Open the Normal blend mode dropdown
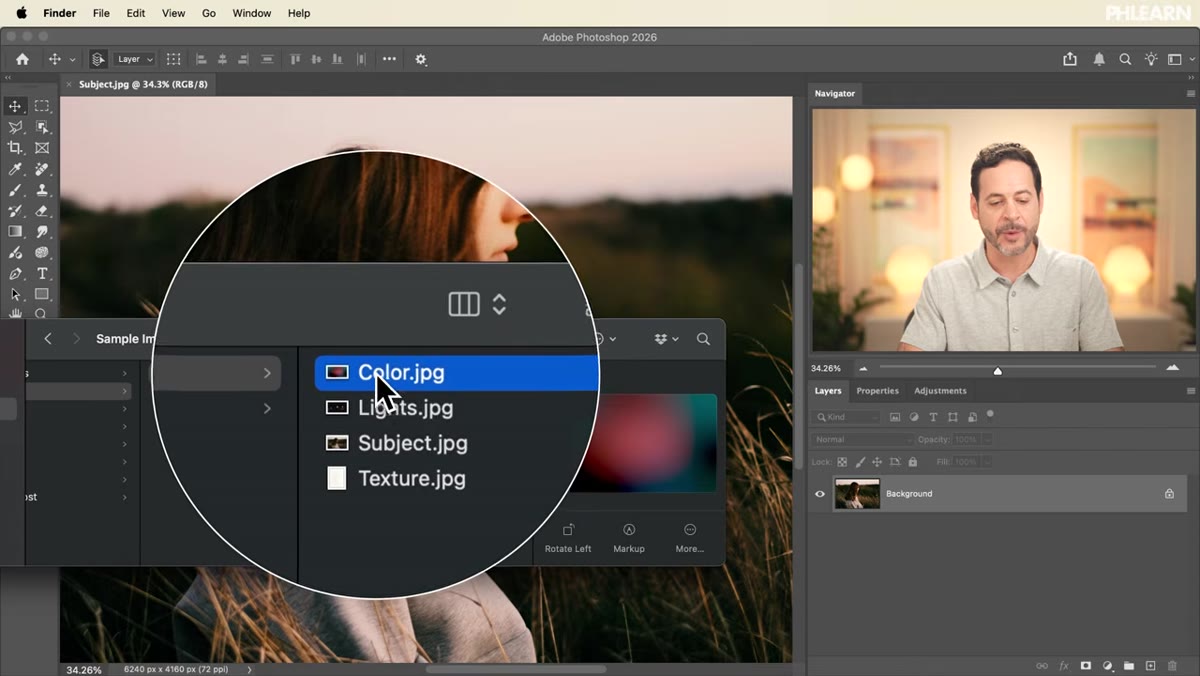 pos(863,440)
